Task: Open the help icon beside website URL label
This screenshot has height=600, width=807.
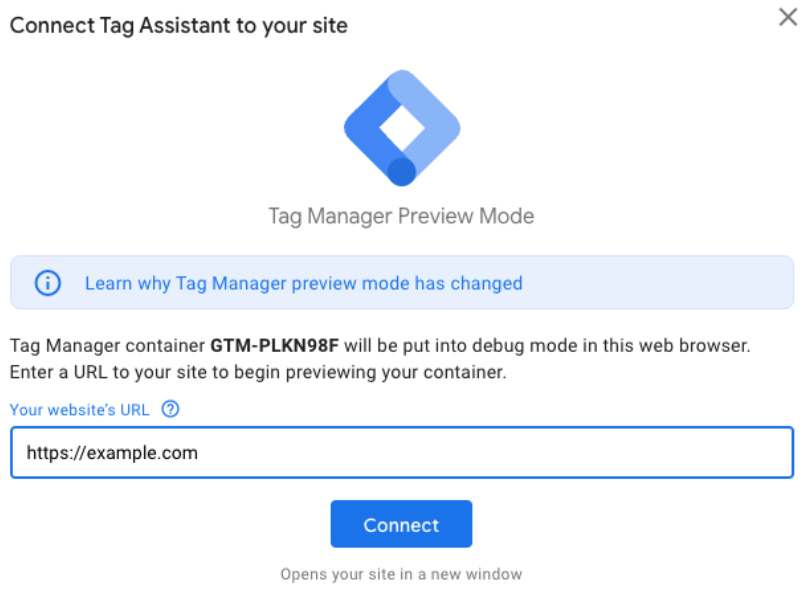Action: point(170,410)
